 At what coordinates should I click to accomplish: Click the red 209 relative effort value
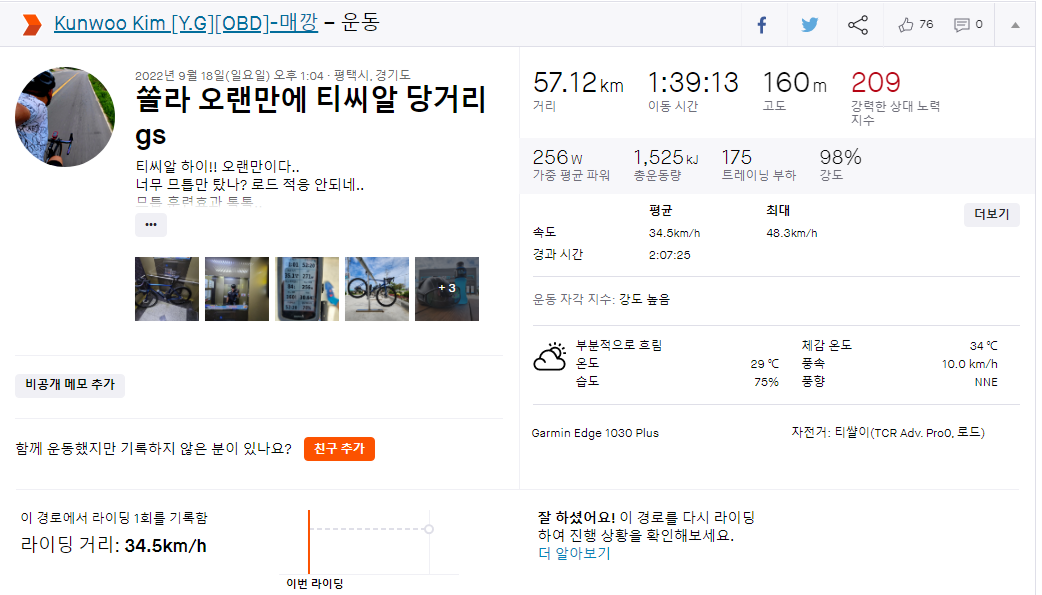(x=876, y=83)
